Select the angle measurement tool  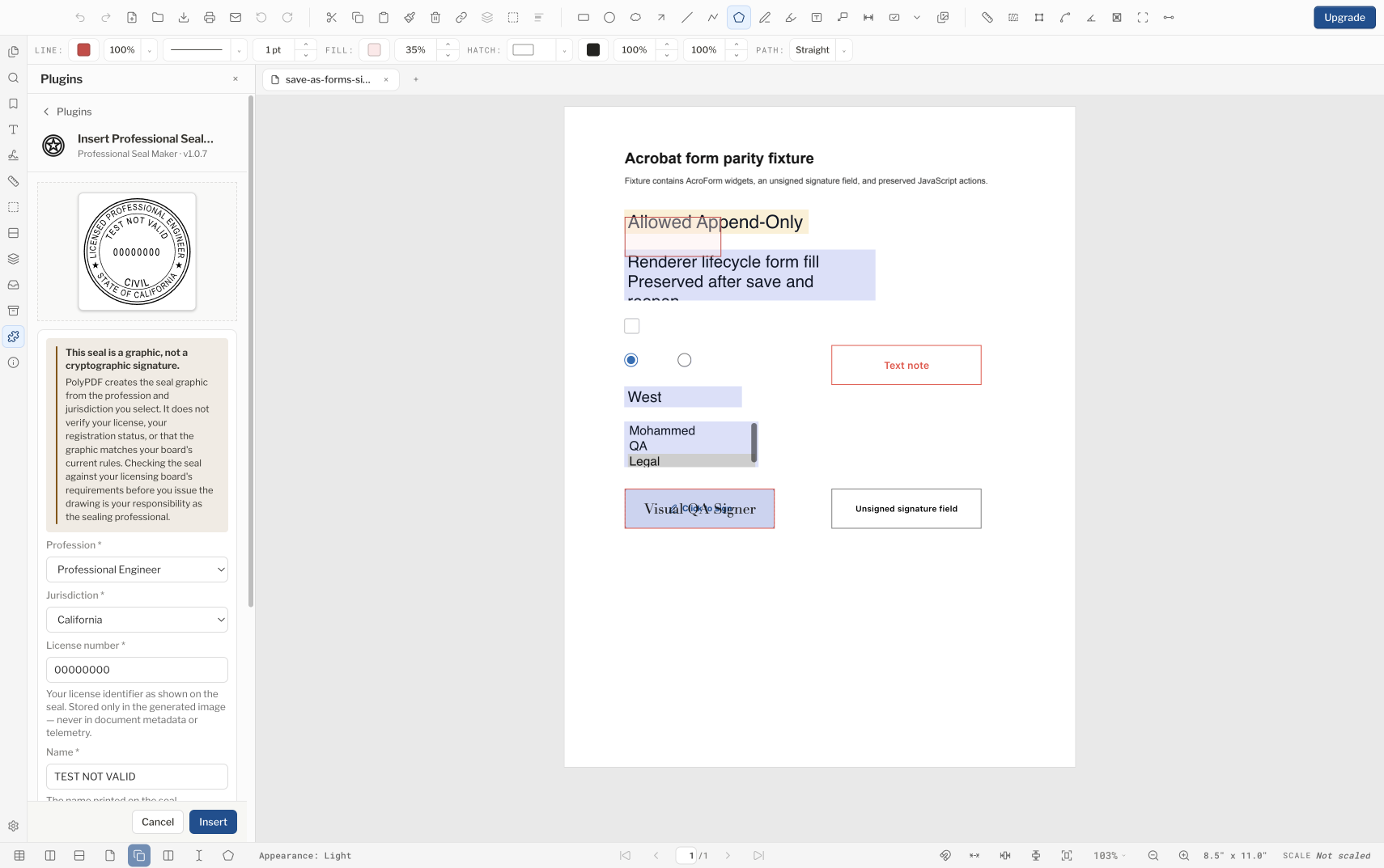pyautogui.click(x=1091, y=17)
